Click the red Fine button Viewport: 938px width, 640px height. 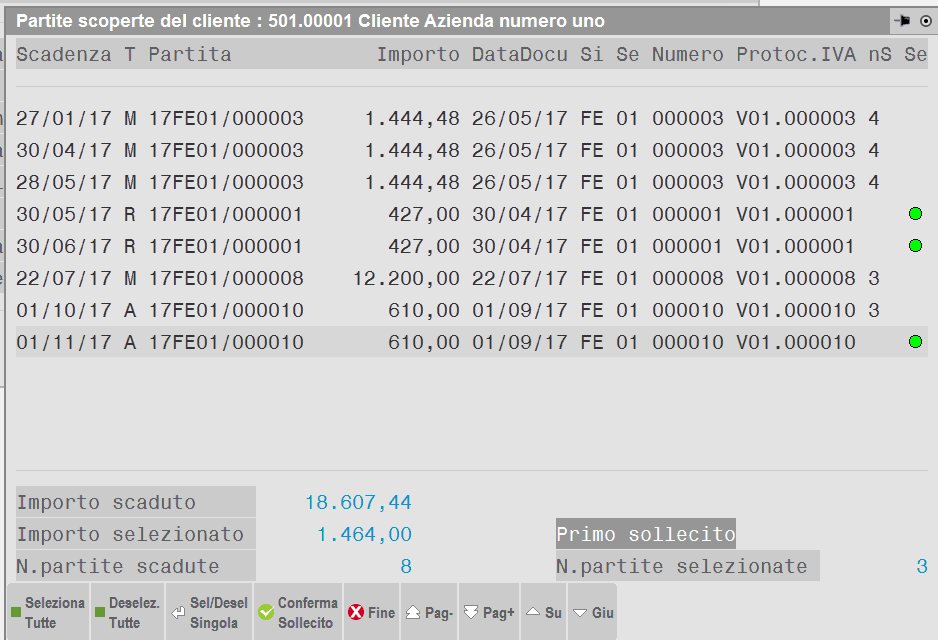[x=371, y=613]
